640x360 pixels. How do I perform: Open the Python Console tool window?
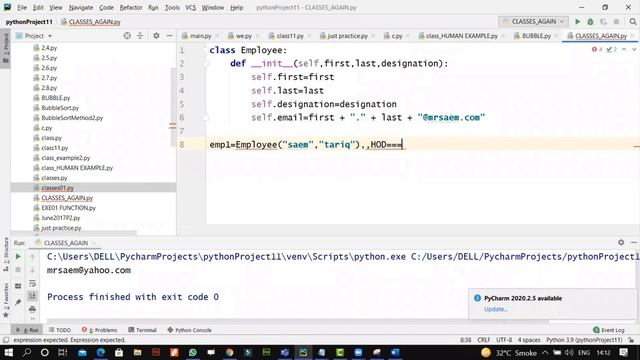[x=189, y=330]
